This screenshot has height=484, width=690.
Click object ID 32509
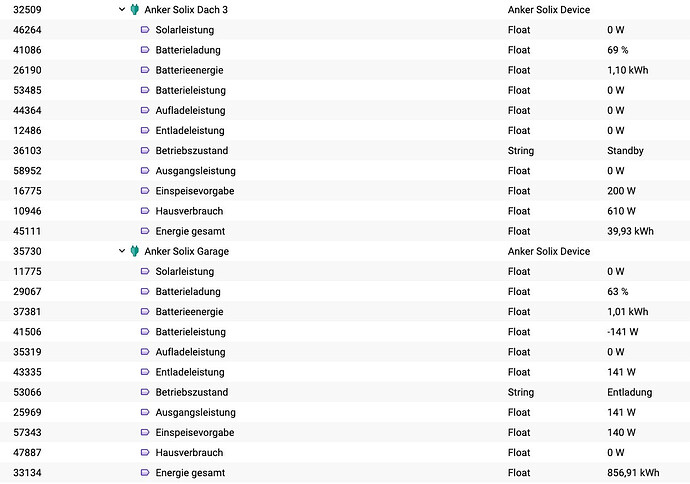[27, 10]
